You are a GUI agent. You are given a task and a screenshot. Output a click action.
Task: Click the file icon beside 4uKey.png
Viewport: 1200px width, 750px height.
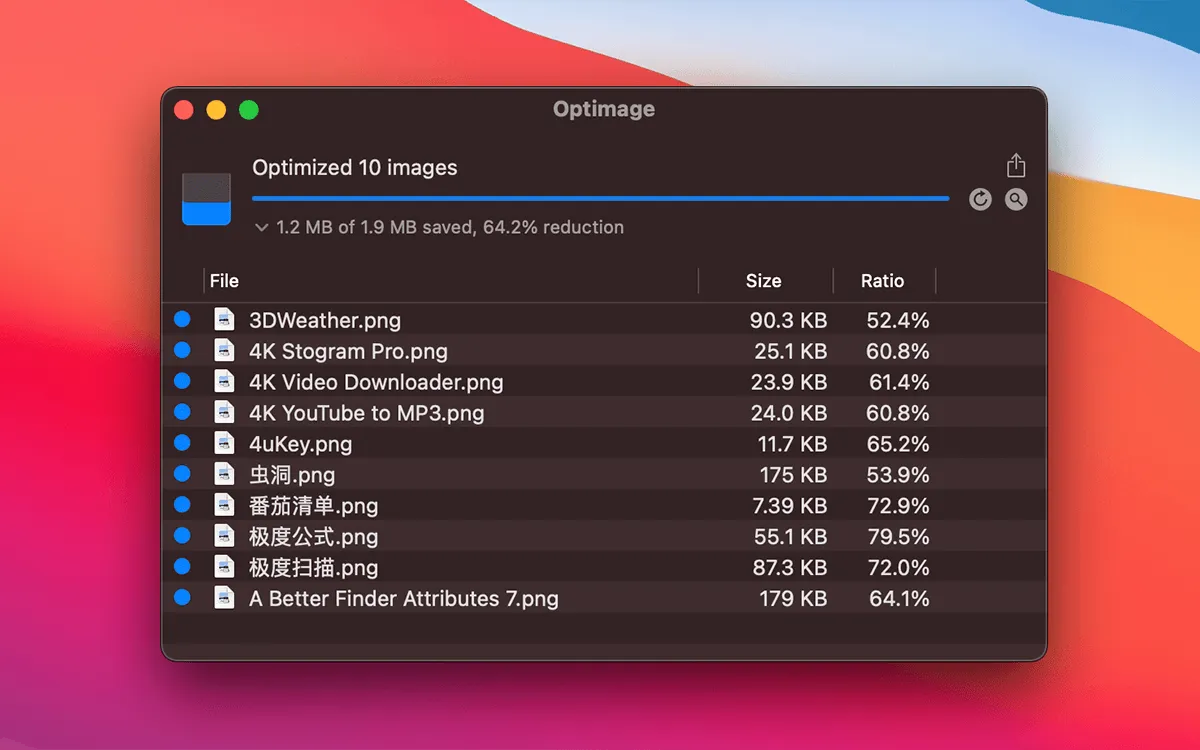(x=224, y=444)
